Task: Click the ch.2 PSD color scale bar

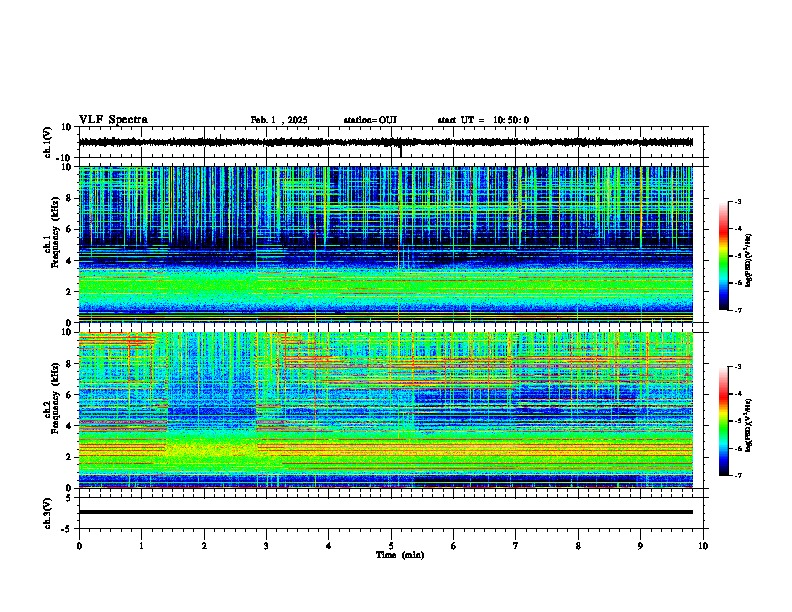Action: (724, 421)
